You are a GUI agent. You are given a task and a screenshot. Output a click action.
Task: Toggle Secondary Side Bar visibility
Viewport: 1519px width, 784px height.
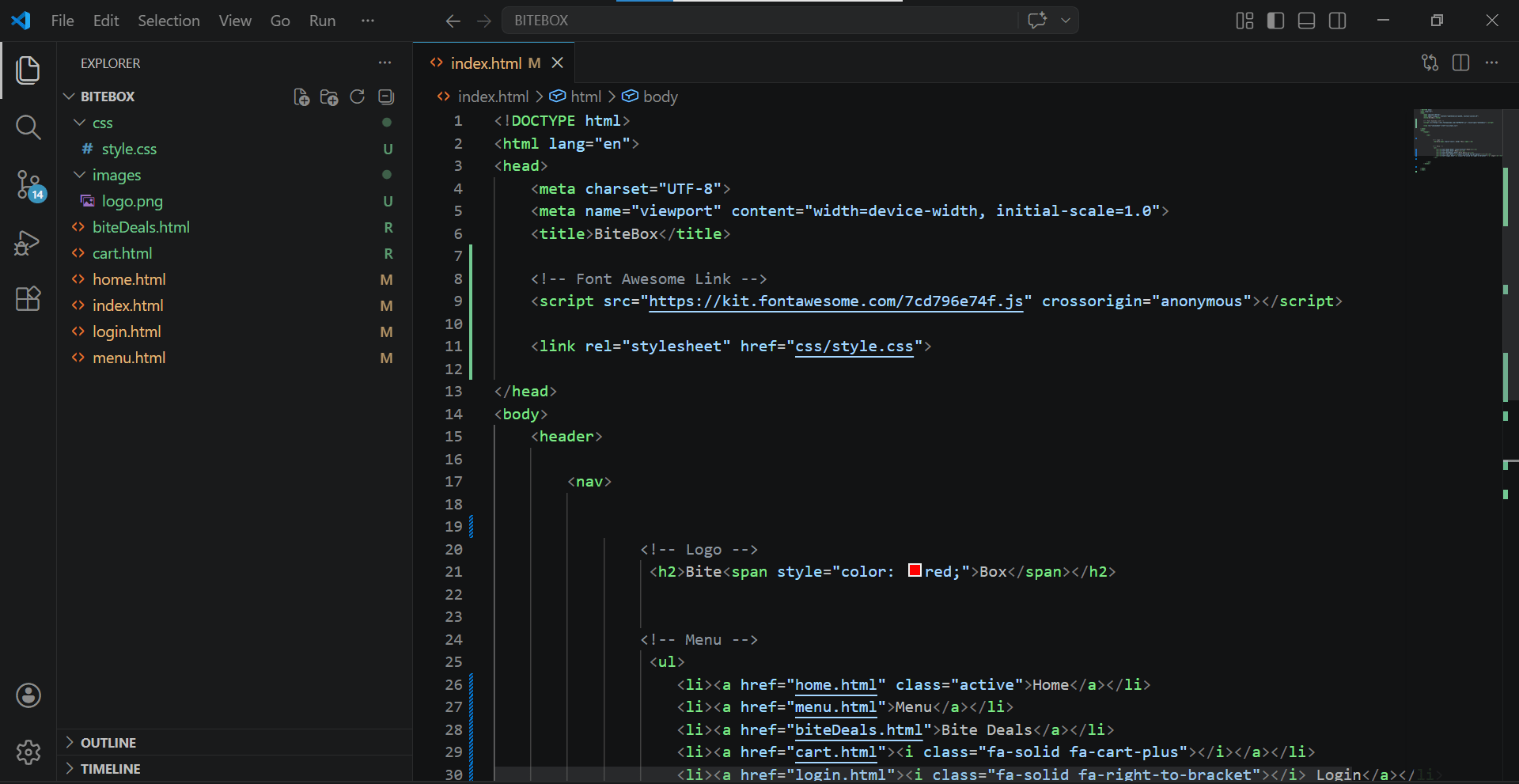(x=1338, y=21)
